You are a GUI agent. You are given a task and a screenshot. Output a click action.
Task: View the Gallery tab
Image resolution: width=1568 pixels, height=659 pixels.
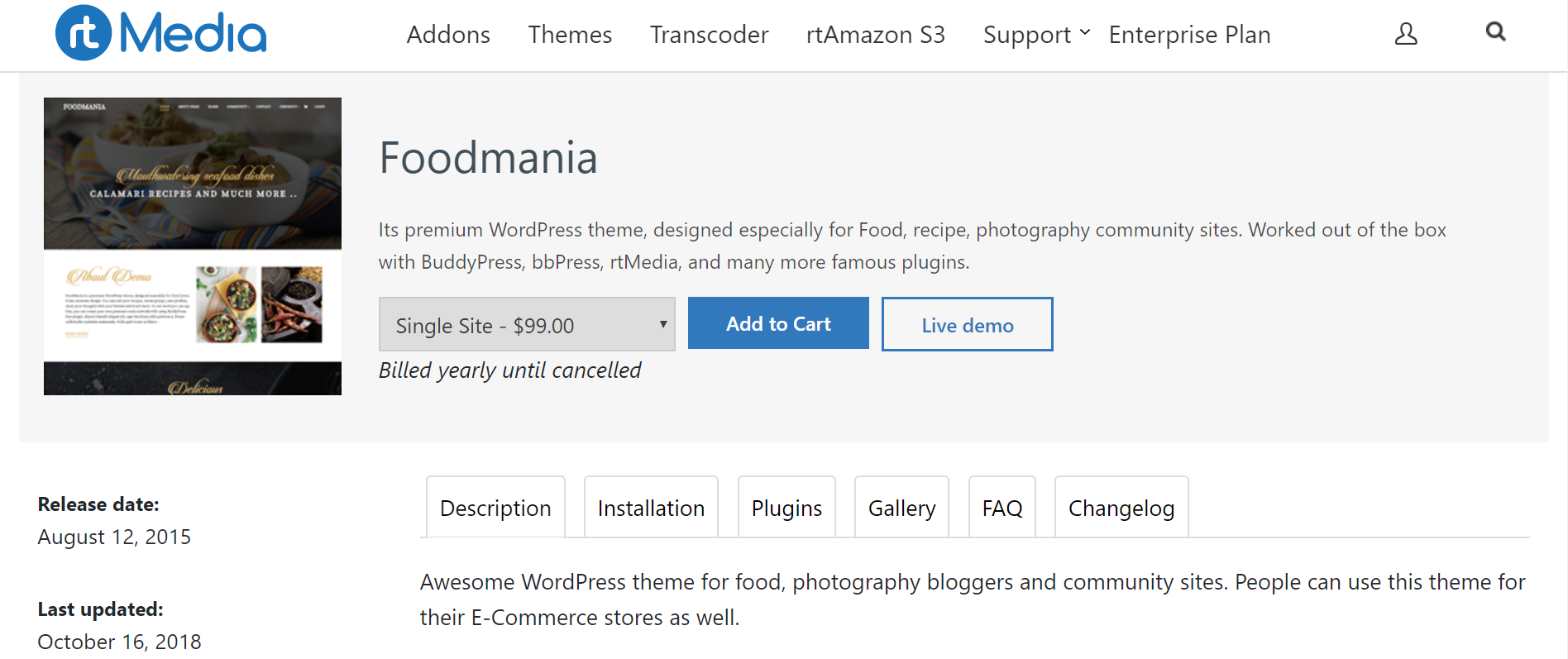(x=901, y=507)
